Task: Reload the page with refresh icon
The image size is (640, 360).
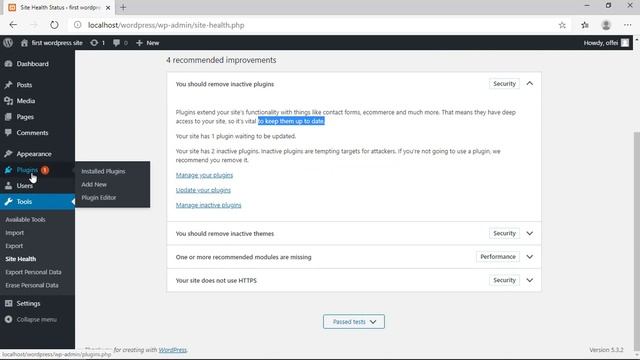Action: click(x=54, y=25)
